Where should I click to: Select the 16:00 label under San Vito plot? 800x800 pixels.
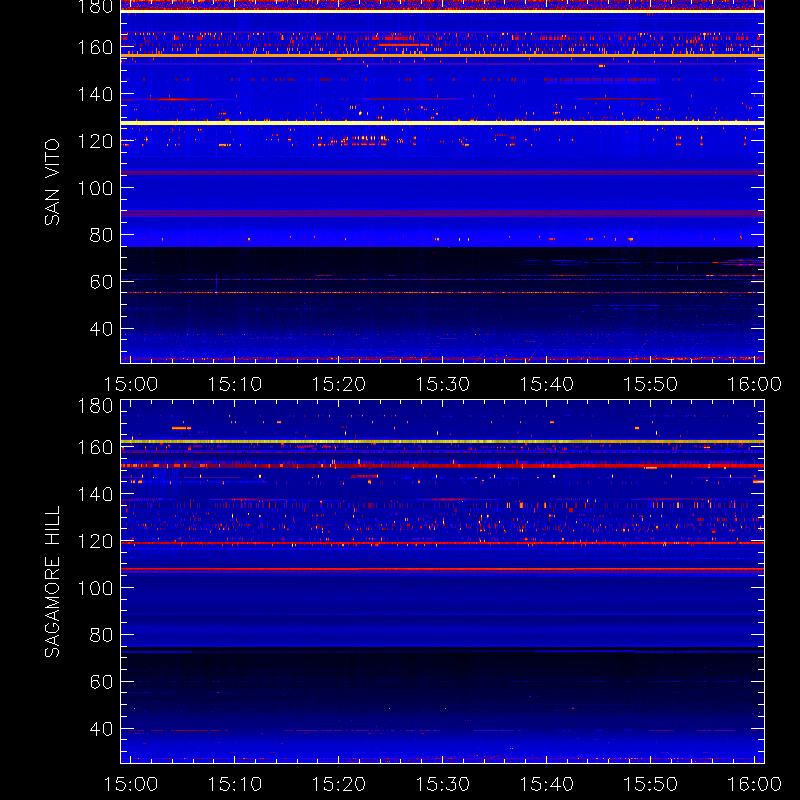click(754, 384)
